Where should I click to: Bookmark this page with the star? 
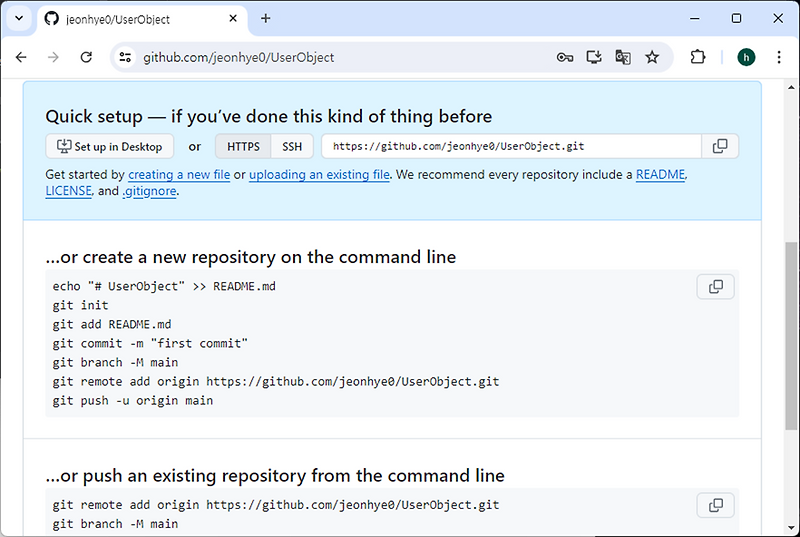(x=652, y=57)
